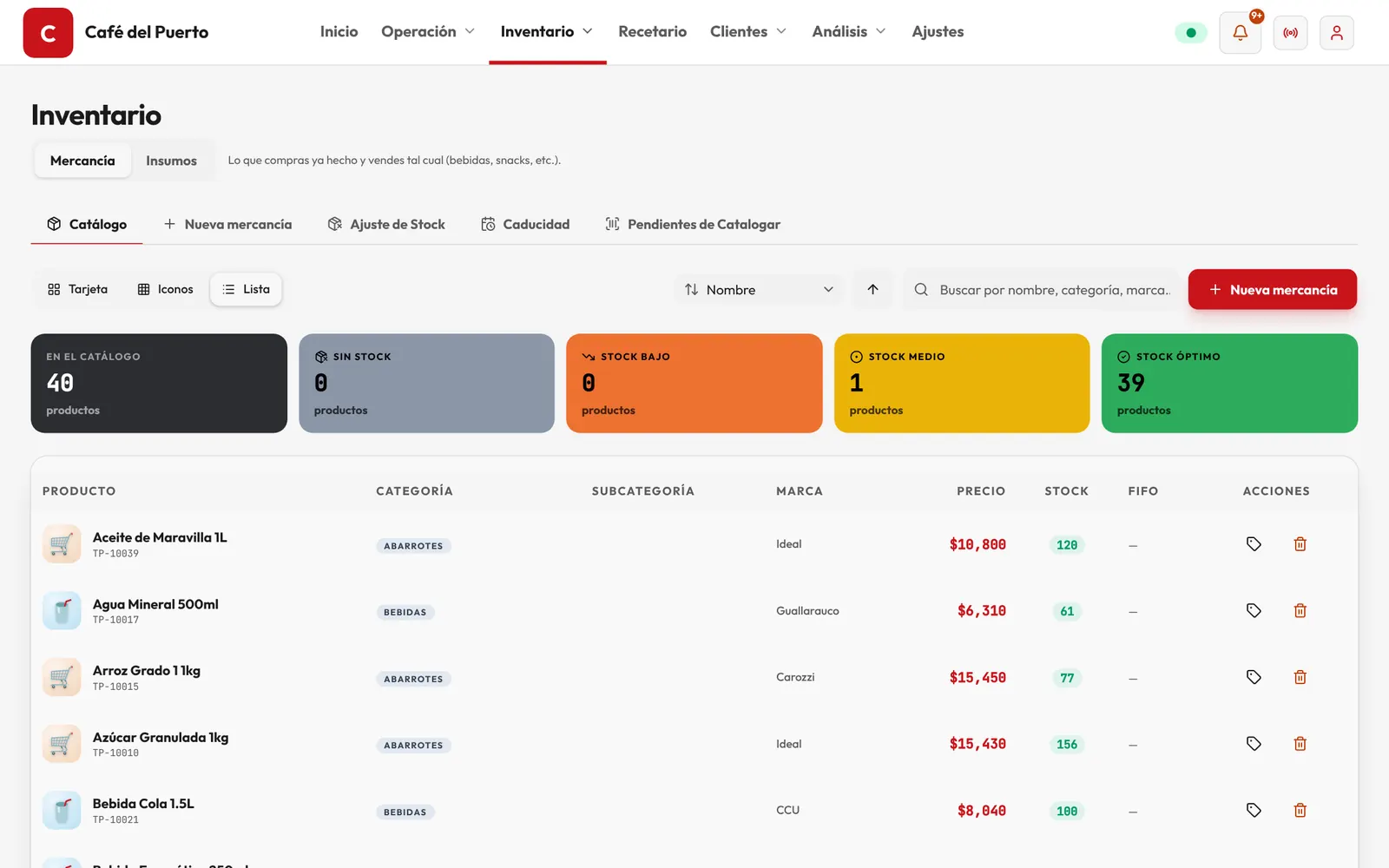Open the notifications bell icon

click(x=1240, y=33)
